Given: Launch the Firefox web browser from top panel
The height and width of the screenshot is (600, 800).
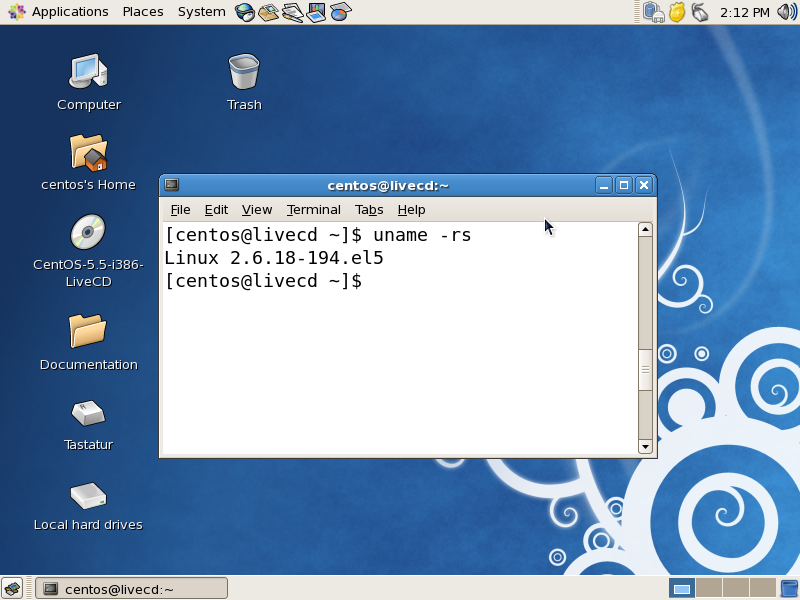Looking at the screenshot, I should (244, 11).
